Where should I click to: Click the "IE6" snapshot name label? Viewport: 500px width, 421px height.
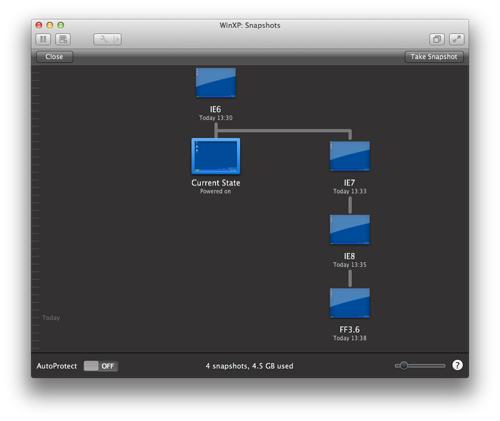tap(215, 109)
